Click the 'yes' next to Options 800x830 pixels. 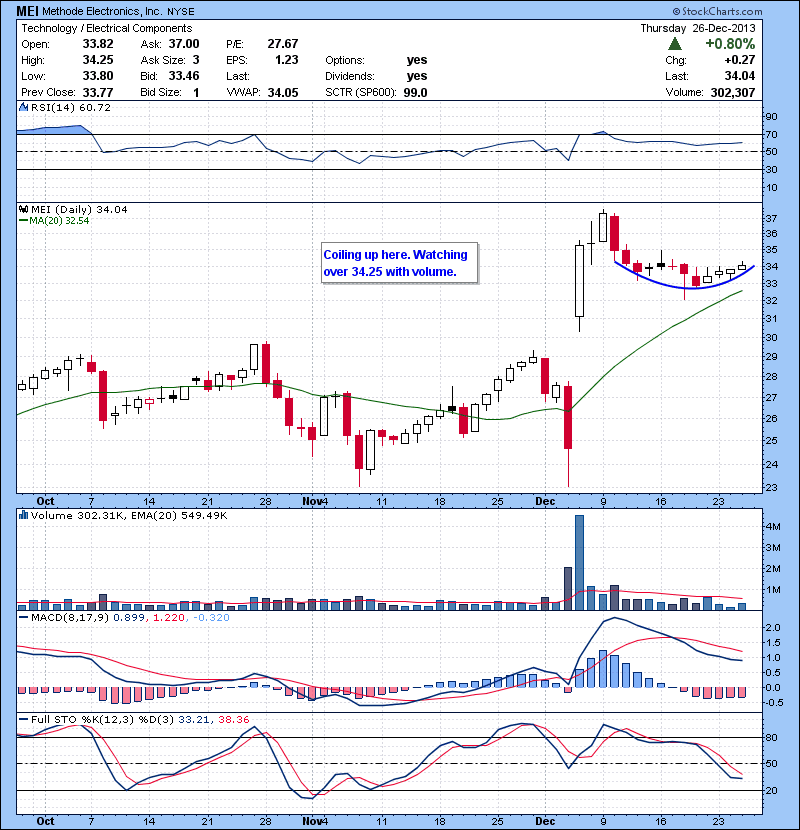[x=417, y=60]
